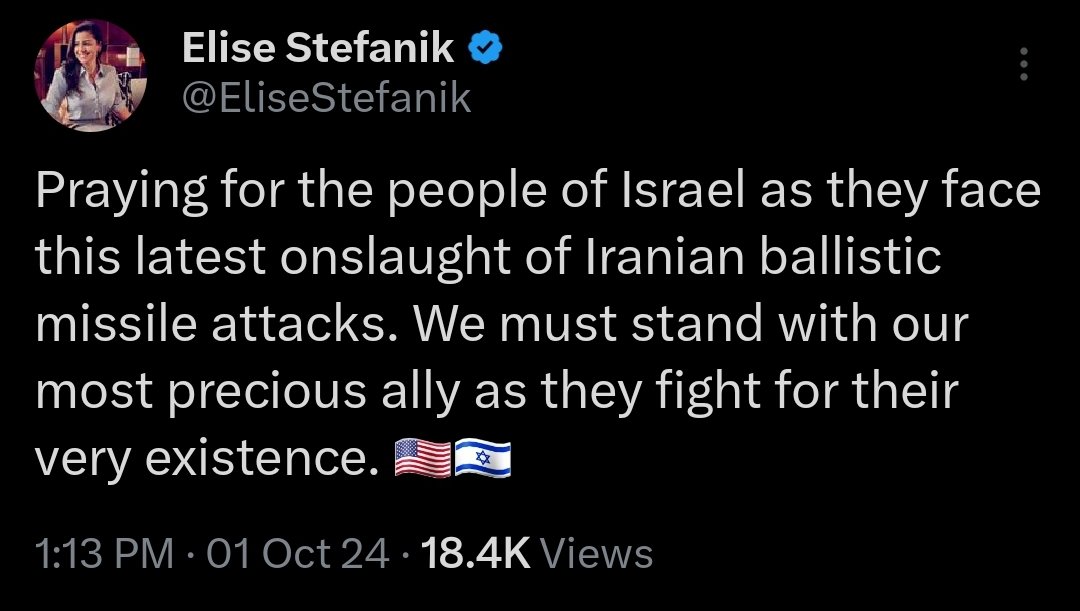1080x611 pixels.
Task: Click the American flag emoji
Action: pos(423,460)
